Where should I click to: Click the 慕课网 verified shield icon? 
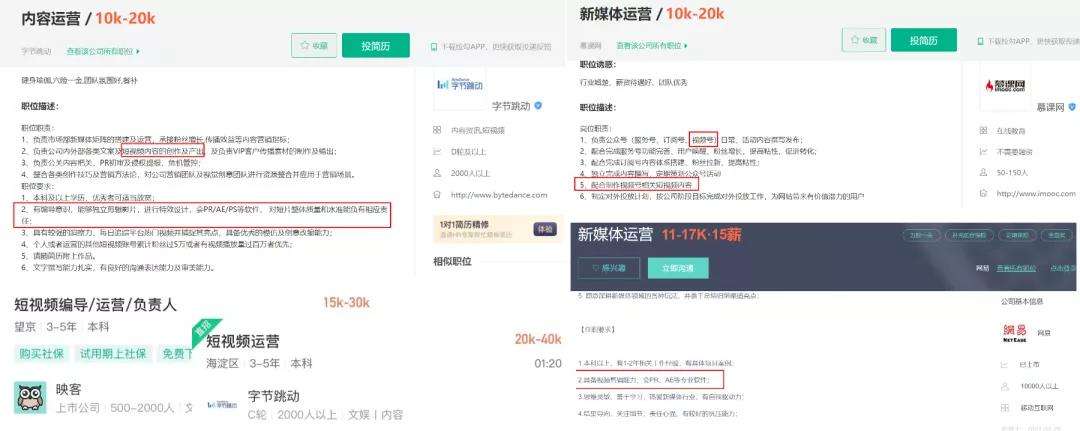[1072, 107]
